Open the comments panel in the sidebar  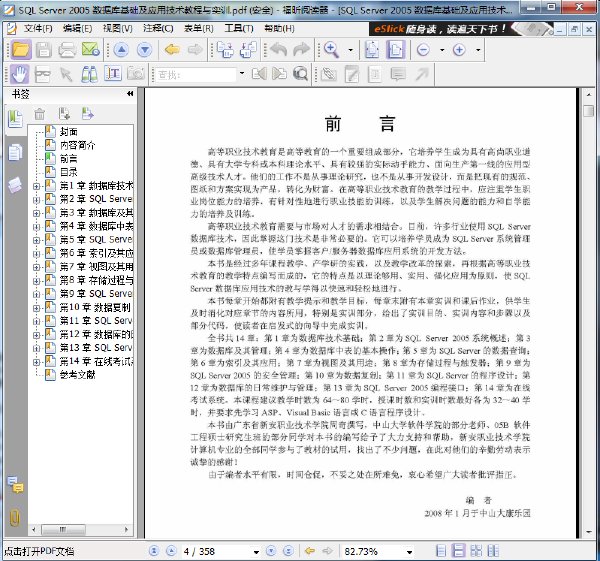coord(16,484)
